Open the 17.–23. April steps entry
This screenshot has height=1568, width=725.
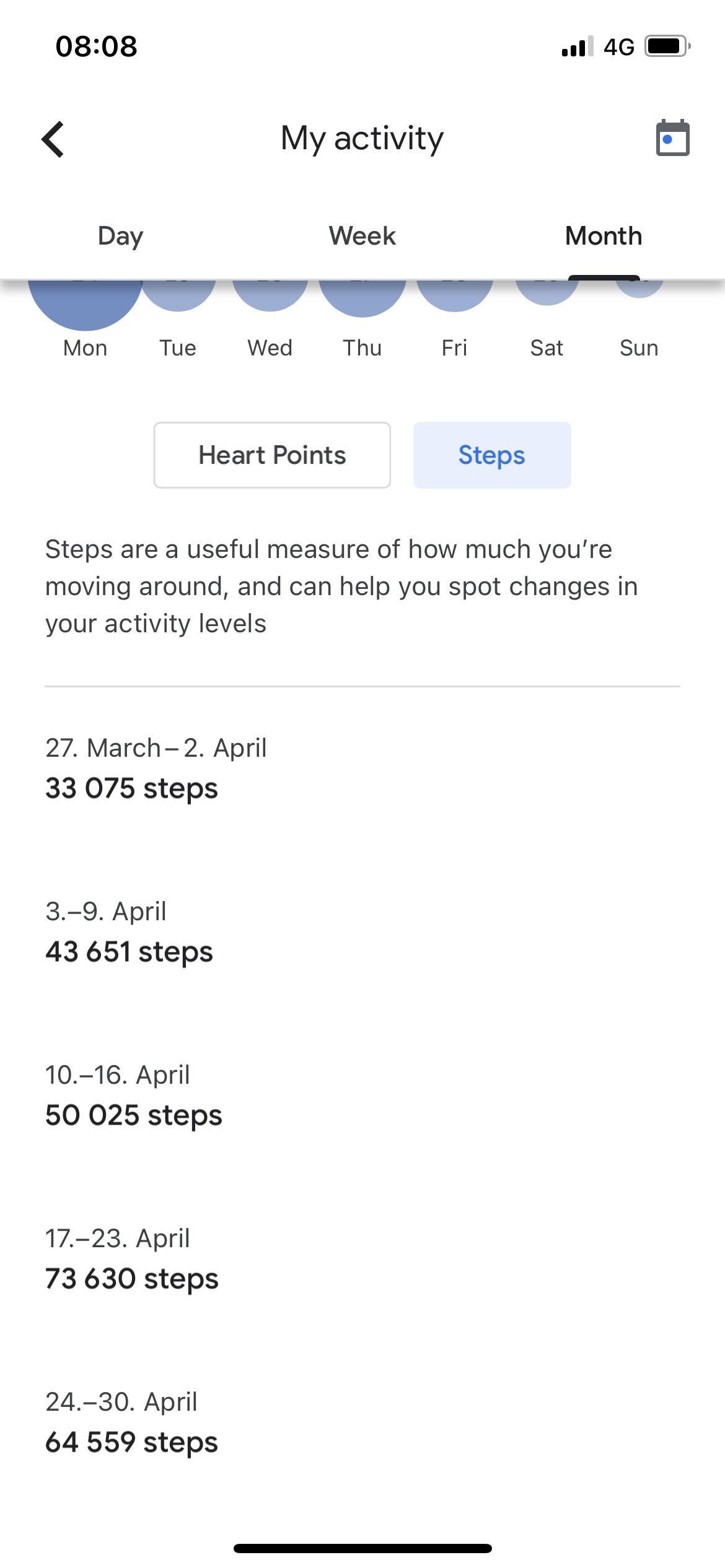(x=131, y=1259)
